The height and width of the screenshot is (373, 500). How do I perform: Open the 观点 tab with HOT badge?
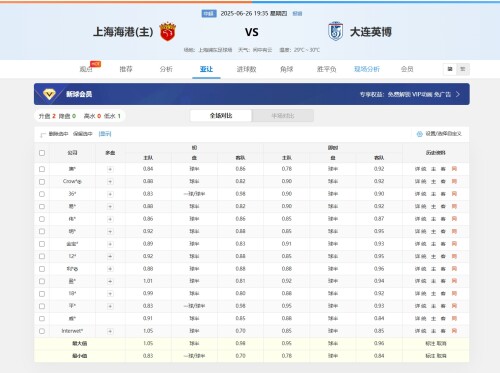point(86,69)
